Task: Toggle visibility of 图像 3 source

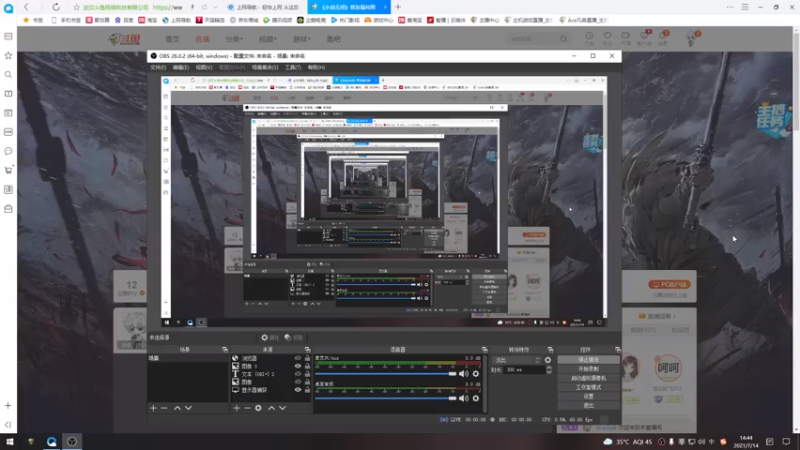Action: click(298, 366)
